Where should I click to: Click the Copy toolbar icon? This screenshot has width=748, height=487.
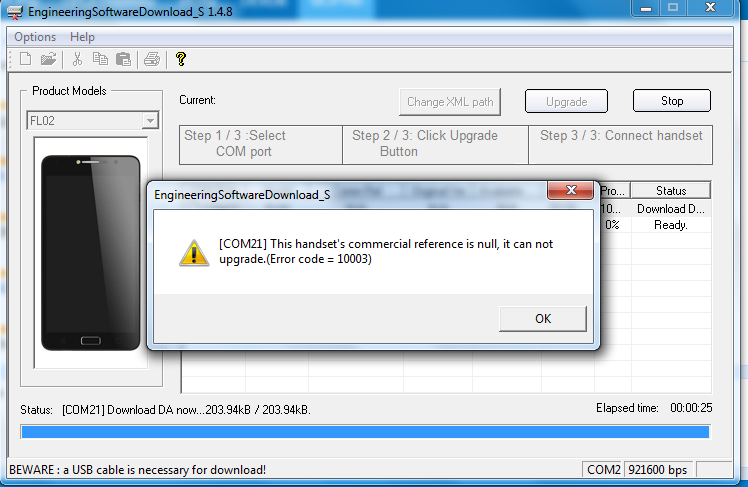(100, 59)
